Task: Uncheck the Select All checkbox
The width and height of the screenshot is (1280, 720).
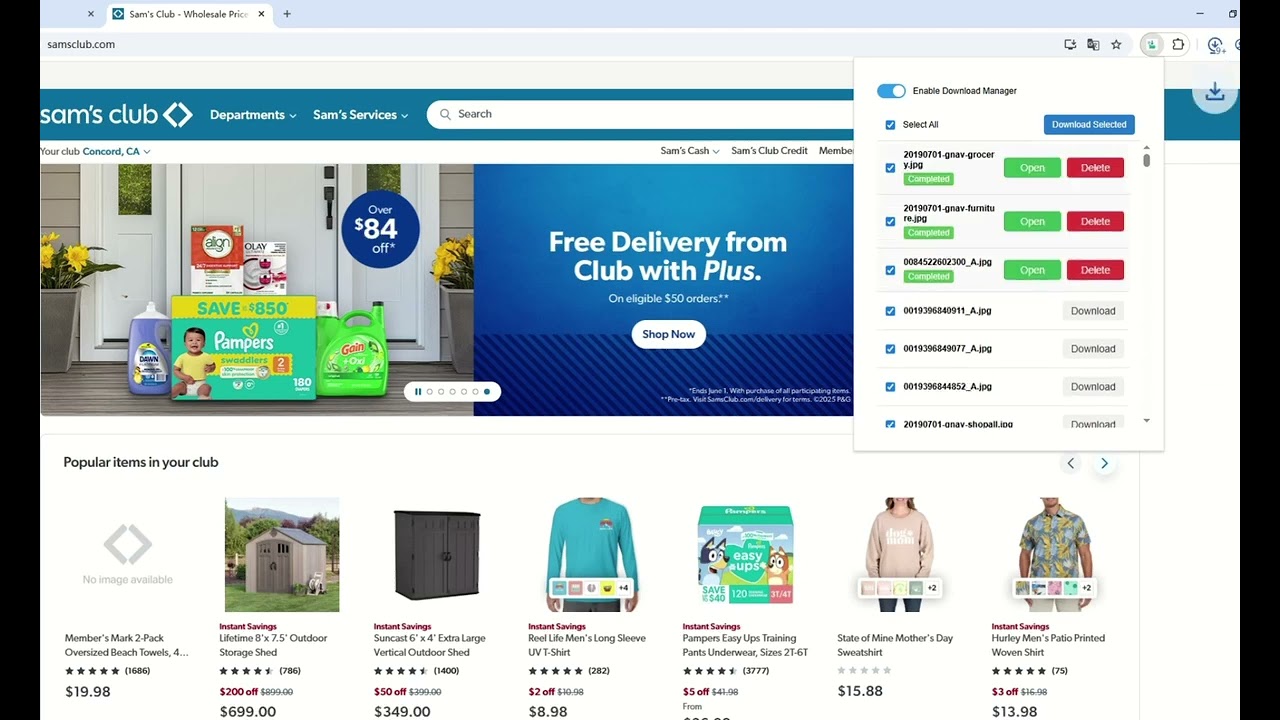Action: point(890,125)
